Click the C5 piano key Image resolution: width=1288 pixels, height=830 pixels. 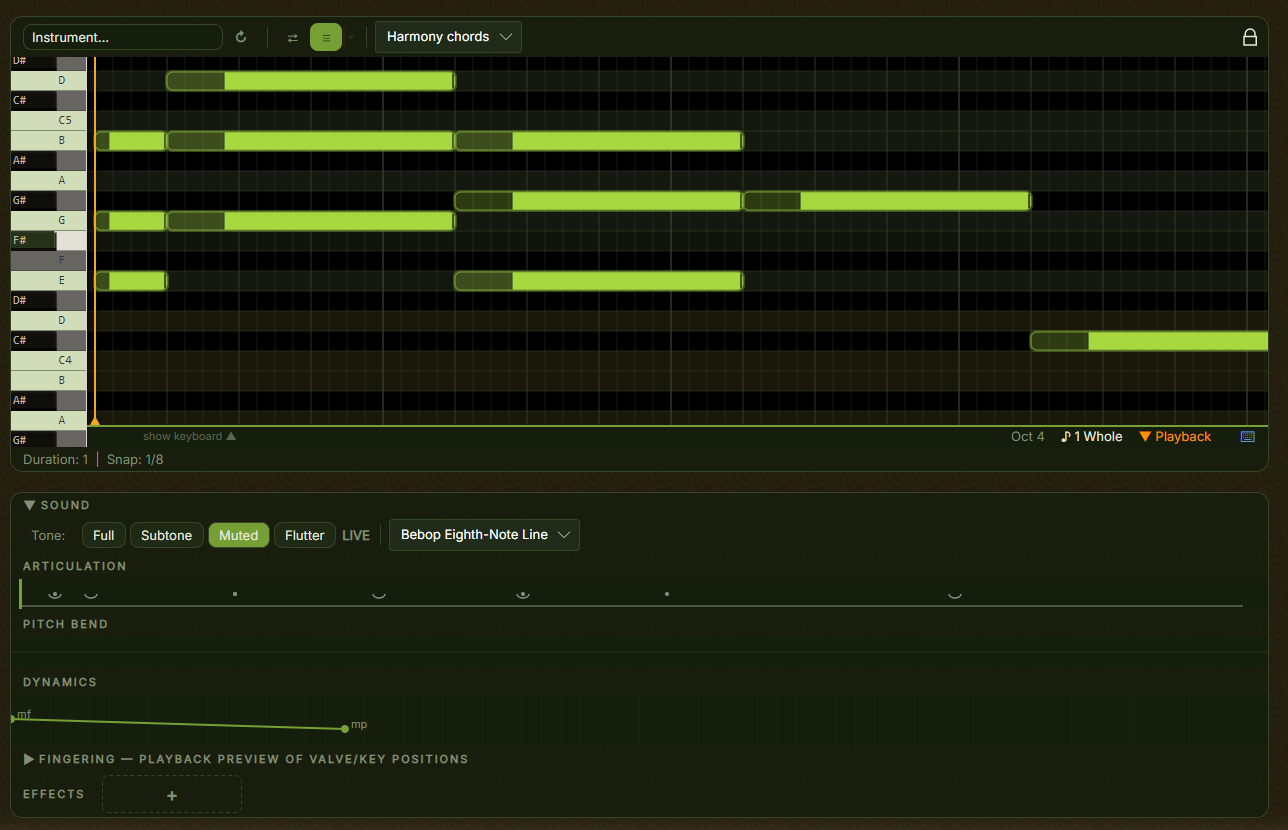[x=49, y=120]
